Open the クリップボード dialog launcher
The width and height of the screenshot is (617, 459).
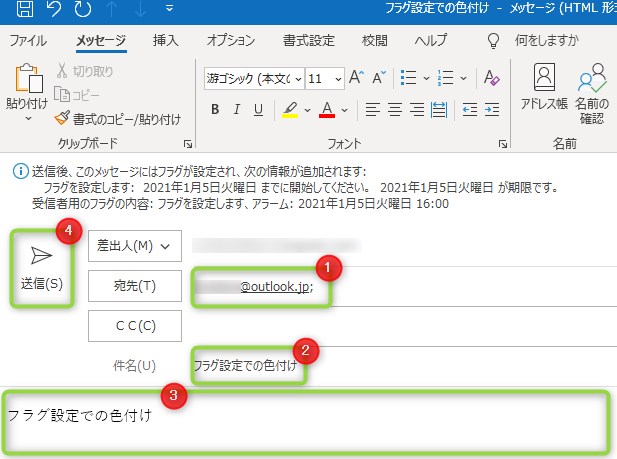[x=188, y=144]
